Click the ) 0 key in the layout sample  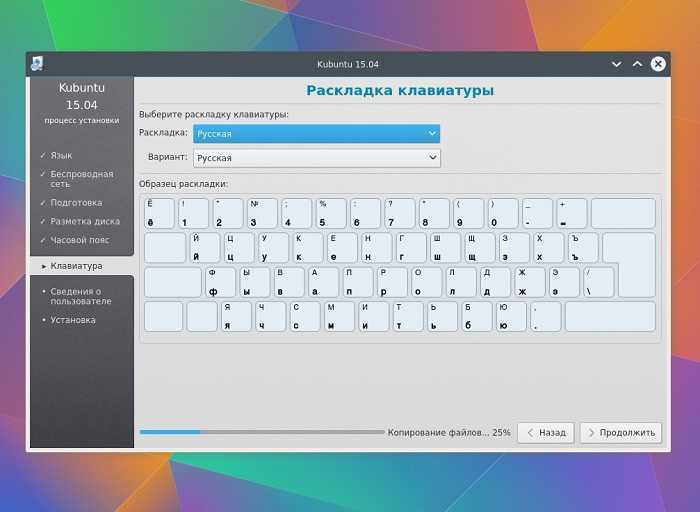(503, 213)
